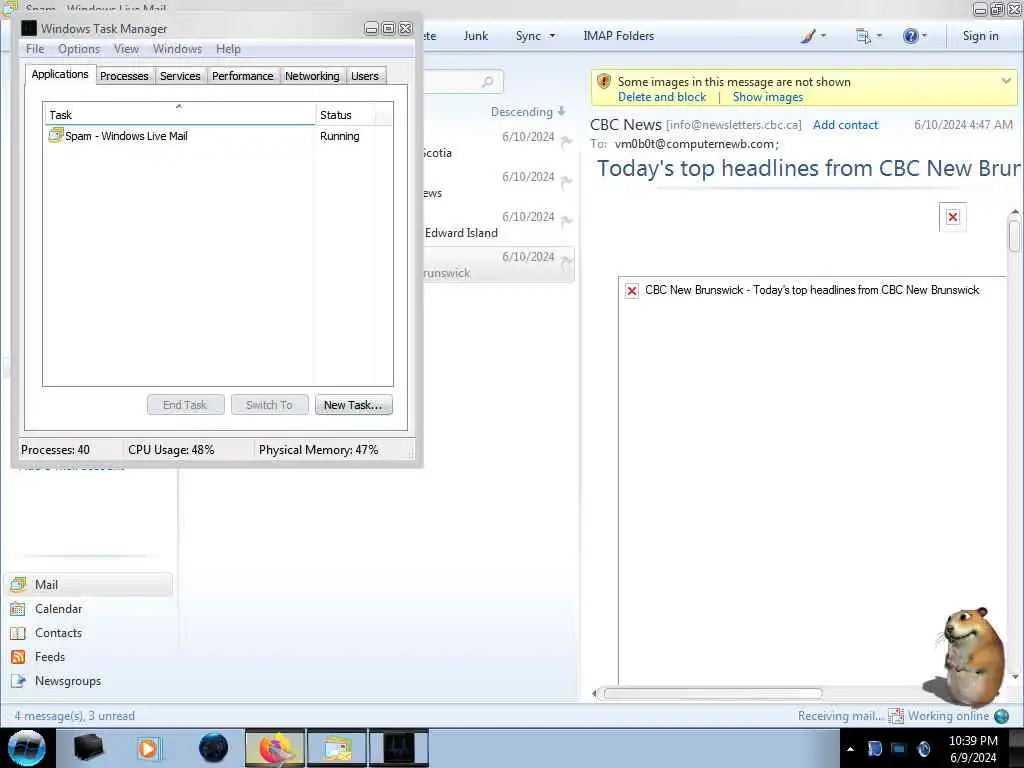This screenshot has width=1024, height=768.
Task: Switch to Firefox on the taskbar
Action: (275, 748)
